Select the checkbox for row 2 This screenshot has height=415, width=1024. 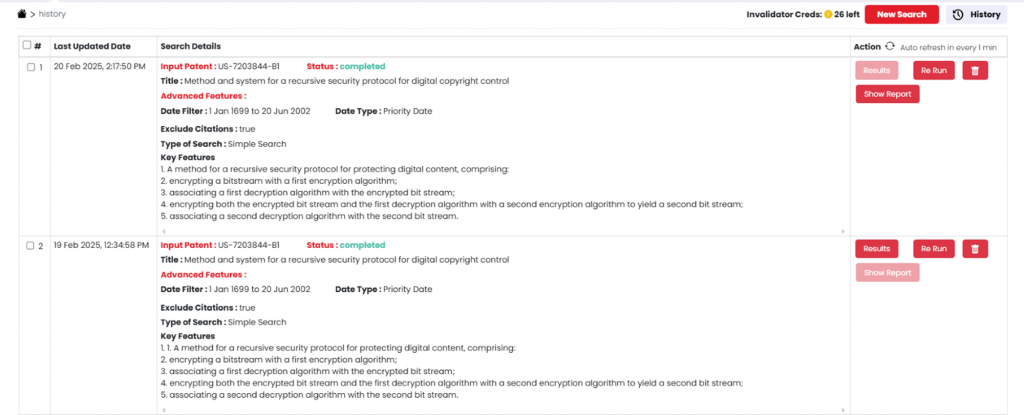tap(30, 246)
